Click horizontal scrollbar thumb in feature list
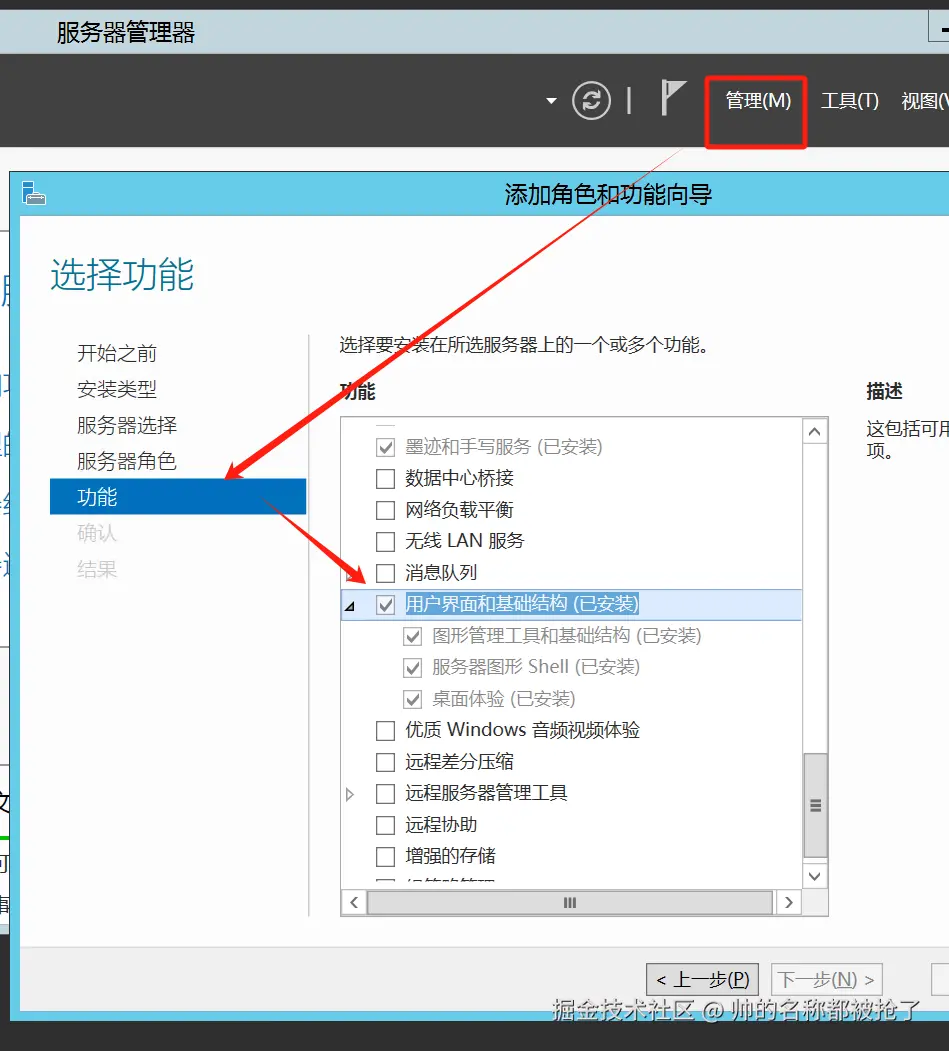Viewport: 949px width, 1051px height. tap(570, 903)
